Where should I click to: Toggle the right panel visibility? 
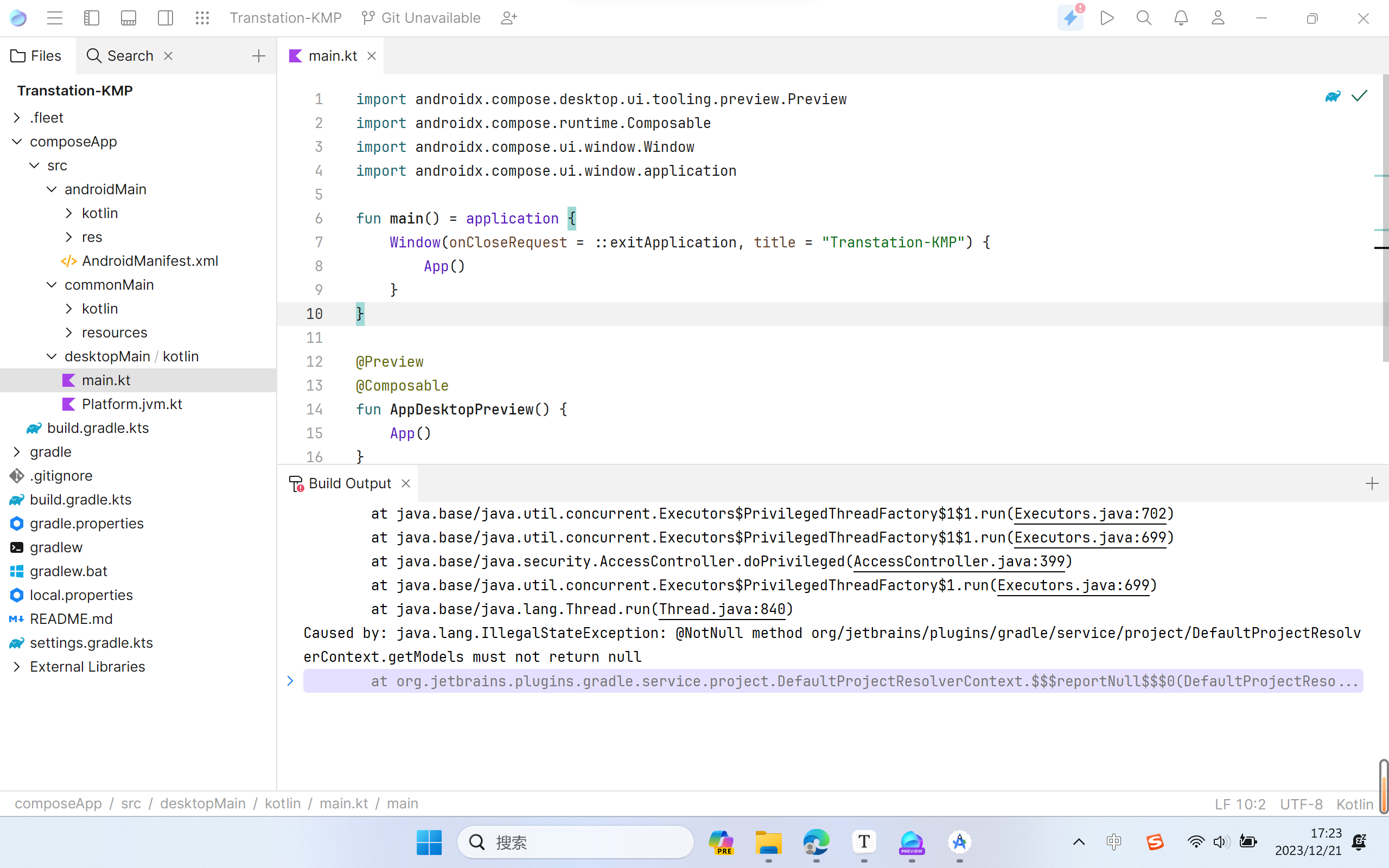tap(165, 18)
